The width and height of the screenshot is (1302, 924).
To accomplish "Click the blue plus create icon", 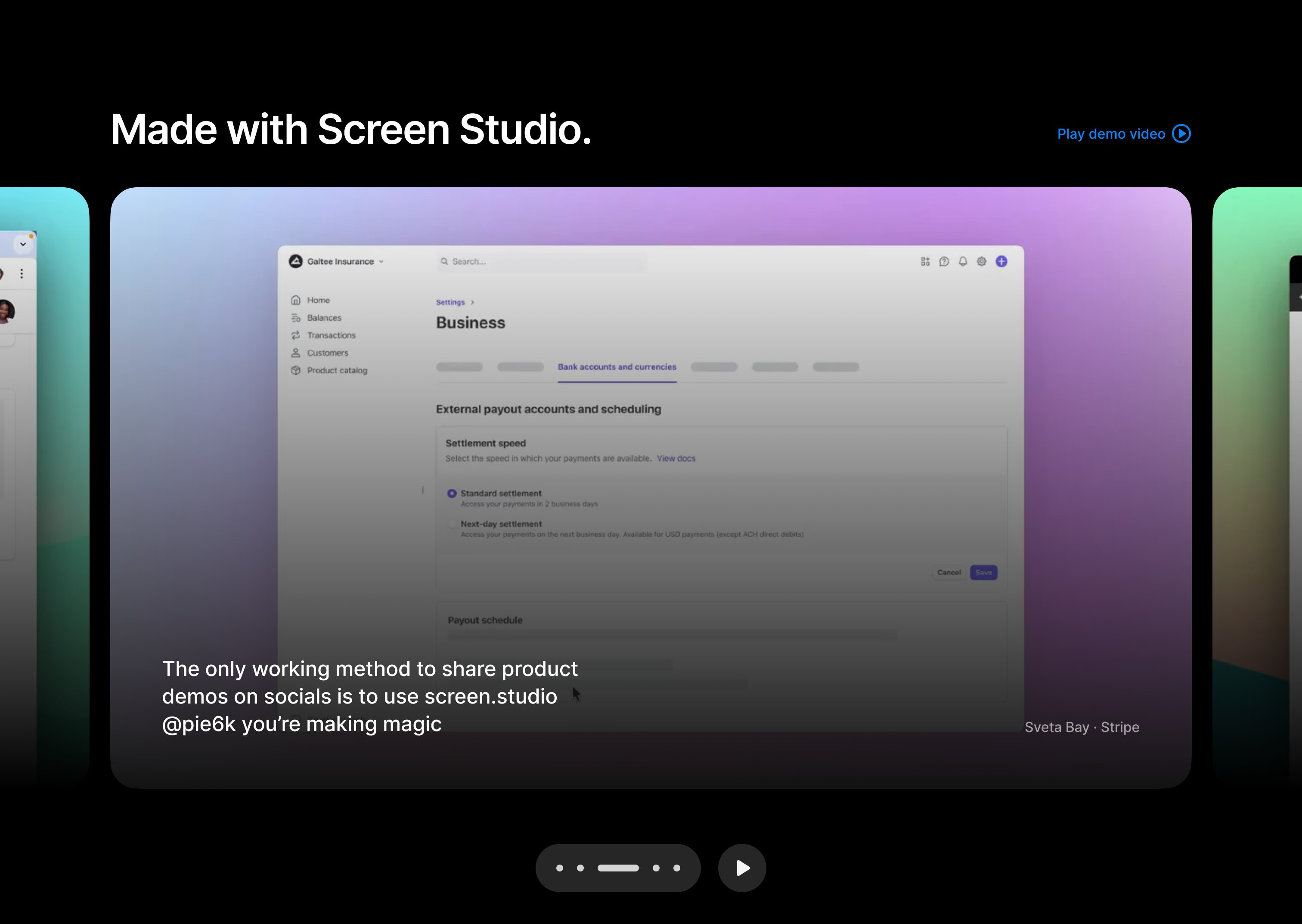I will 1001,261.
